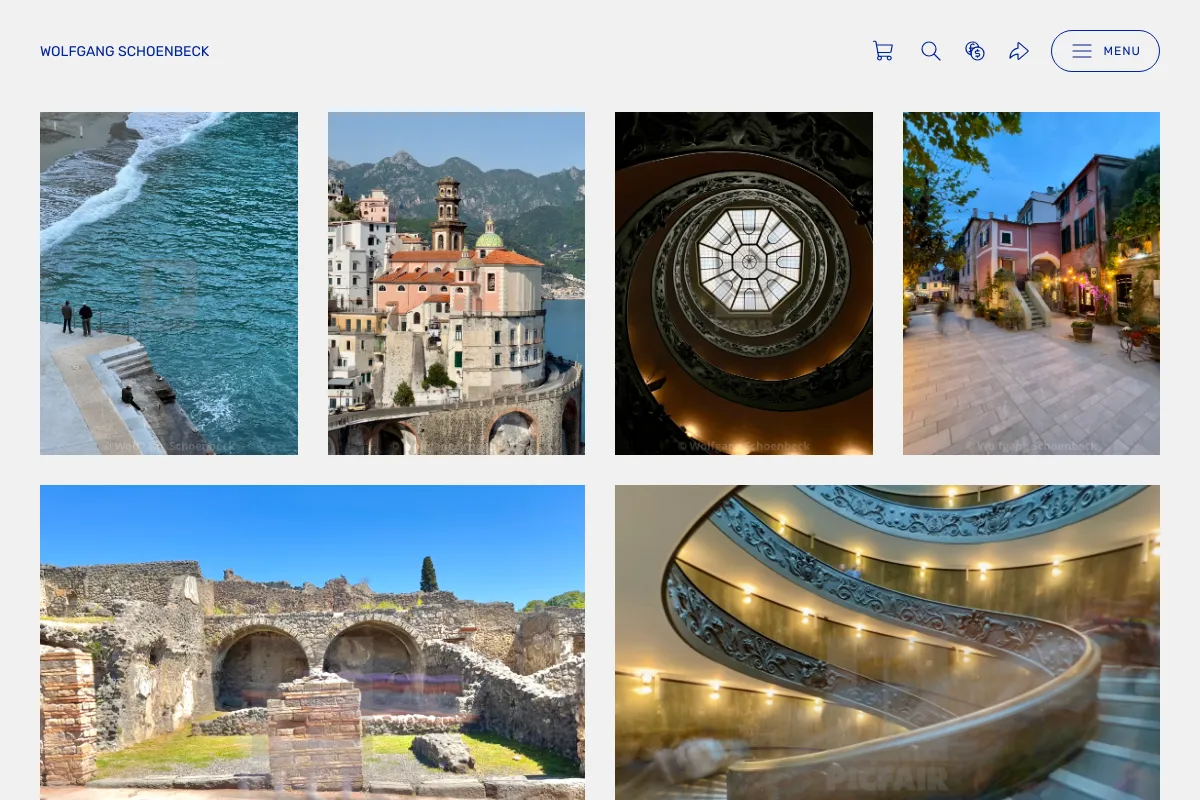Open the MENU button
Image resolution: width=1200 pixels, height=800 pixels.
click(1105, 51)
